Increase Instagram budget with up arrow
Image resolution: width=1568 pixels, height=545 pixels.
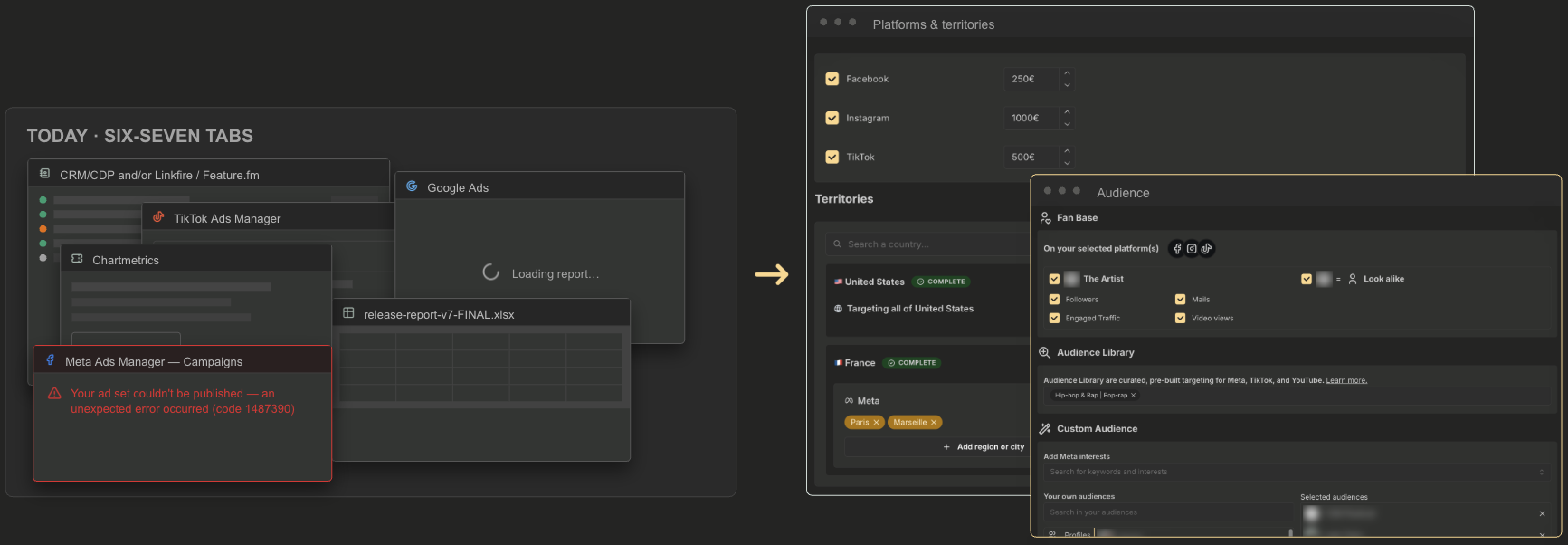1067,112
